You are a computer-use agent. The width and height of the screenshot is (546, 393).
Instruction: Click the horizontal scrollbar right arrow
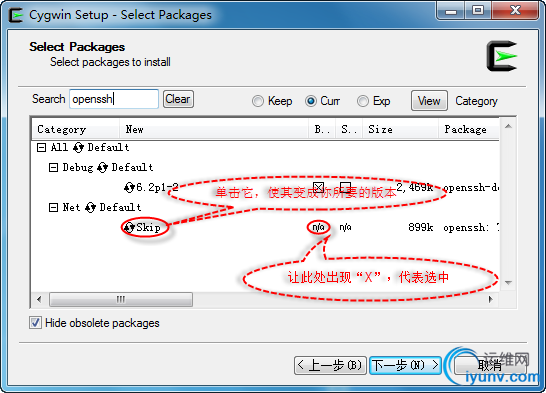(491, 299)
